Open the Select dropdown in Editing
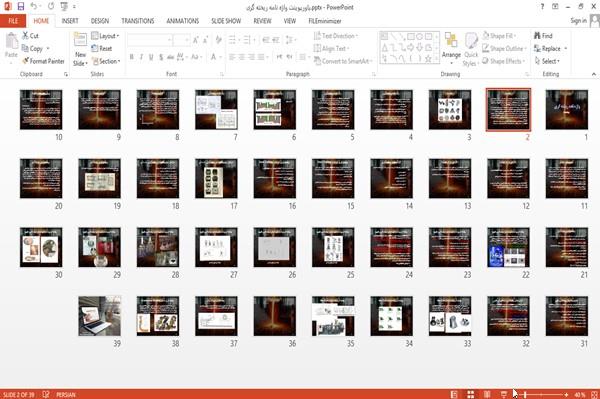 pyautogui.click(x=547, y=61)
